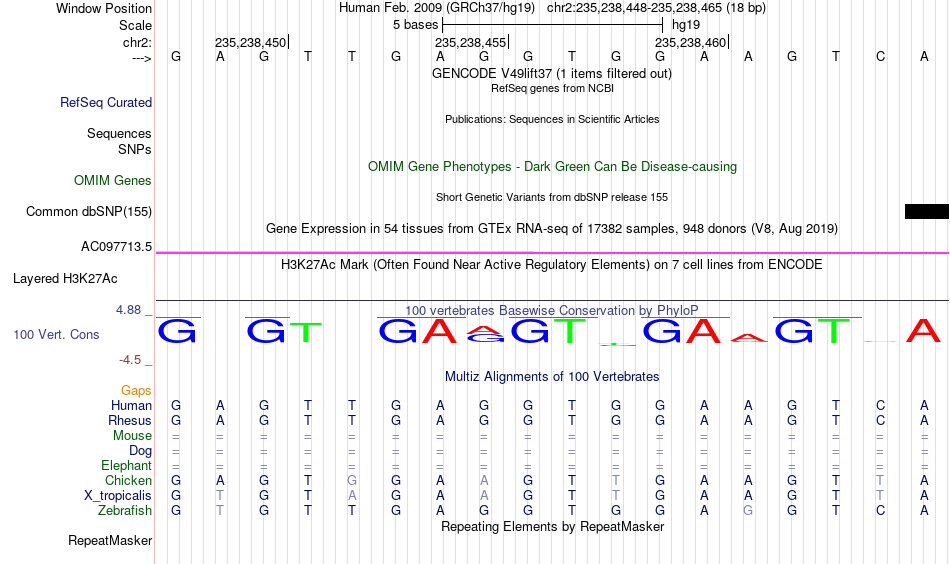Click the OMIM Gene Phenotypes track title
This screenshot has width=950, height=564.
pyautogui.click(x=552, y=167)
